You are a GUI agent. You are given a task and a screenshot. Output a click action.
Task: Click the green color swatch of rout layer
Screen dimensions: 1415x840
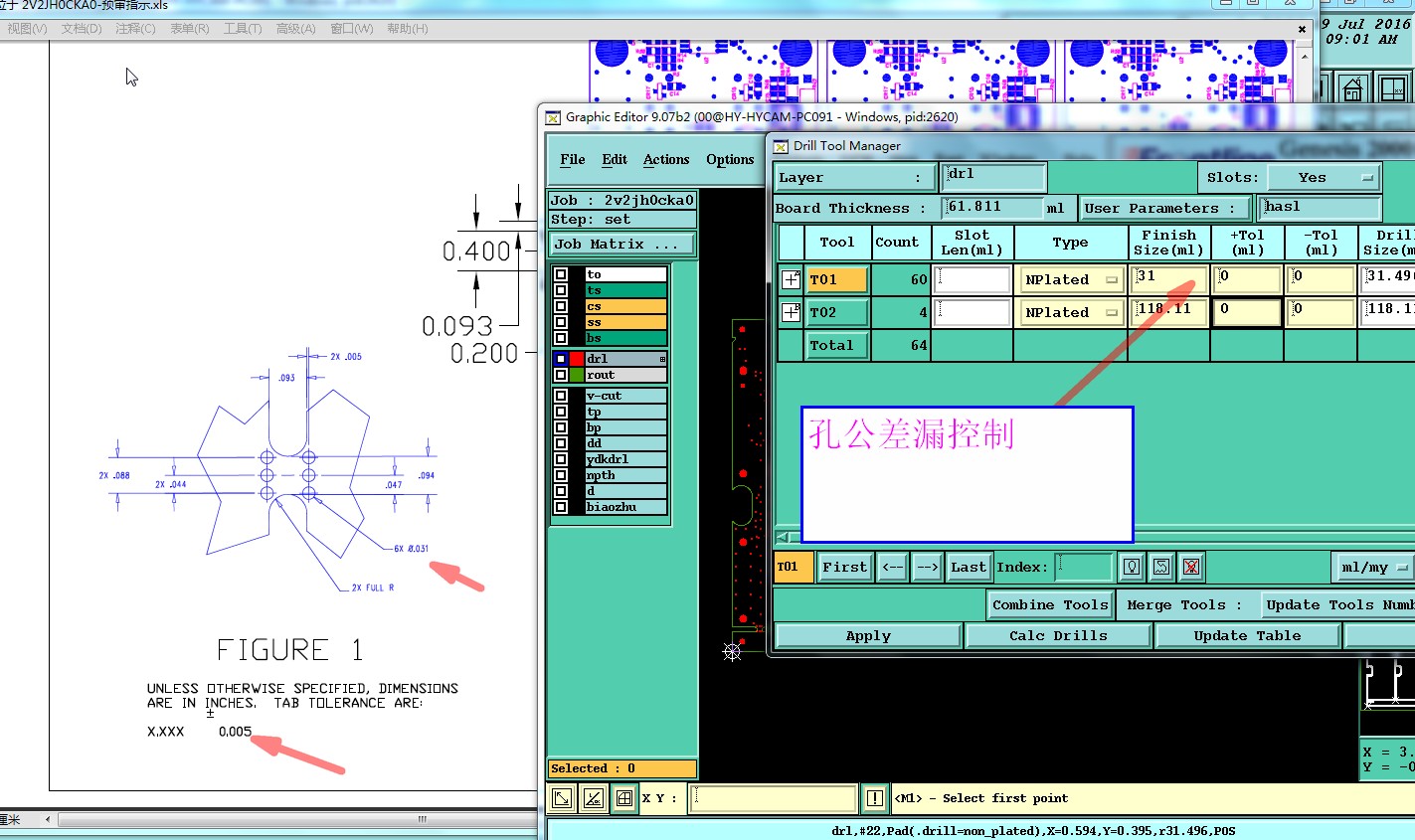577,375
